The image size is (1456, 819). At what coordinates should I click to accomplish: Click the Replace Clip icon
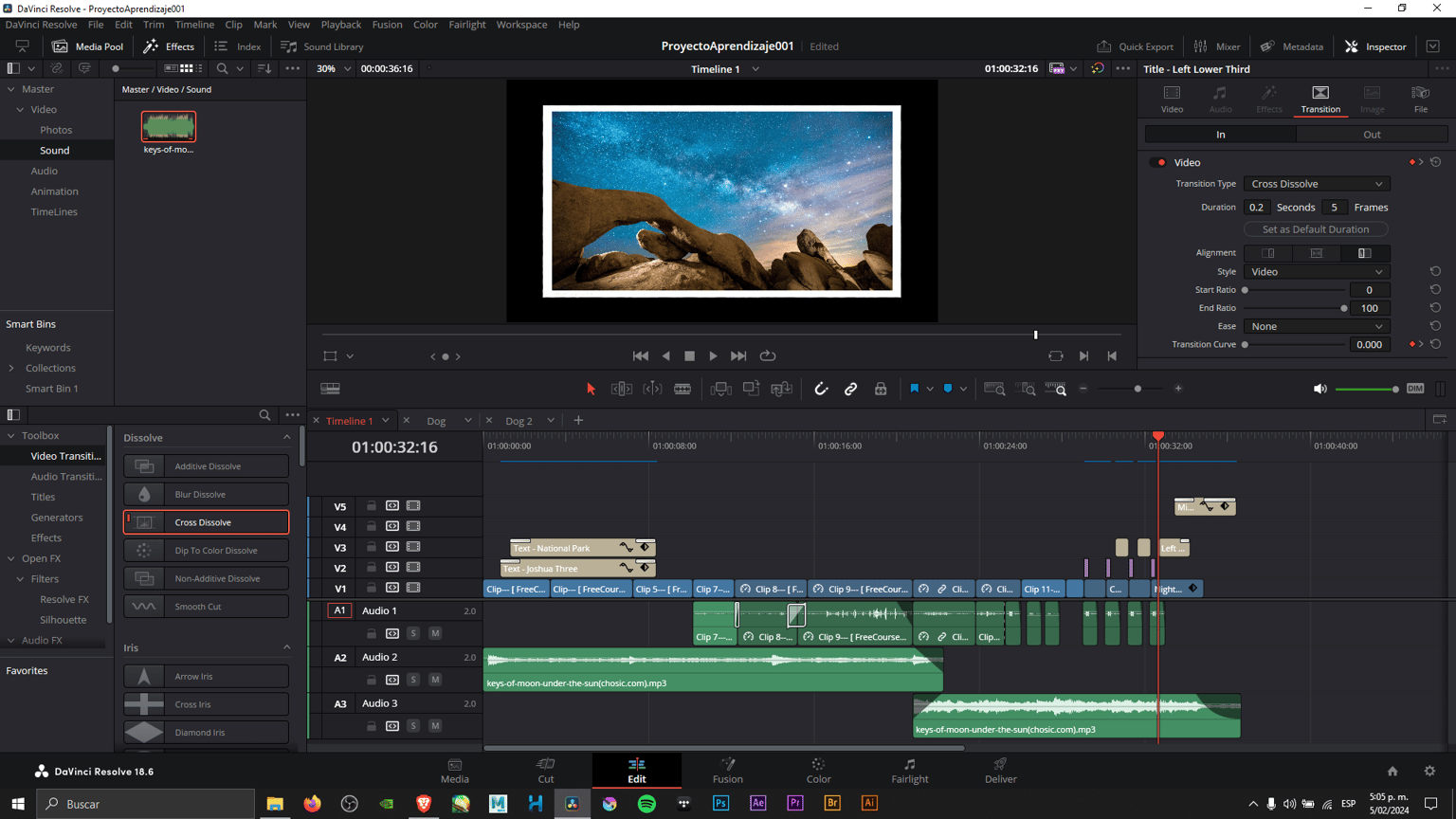pyautogui.click(x=781, y=389)
